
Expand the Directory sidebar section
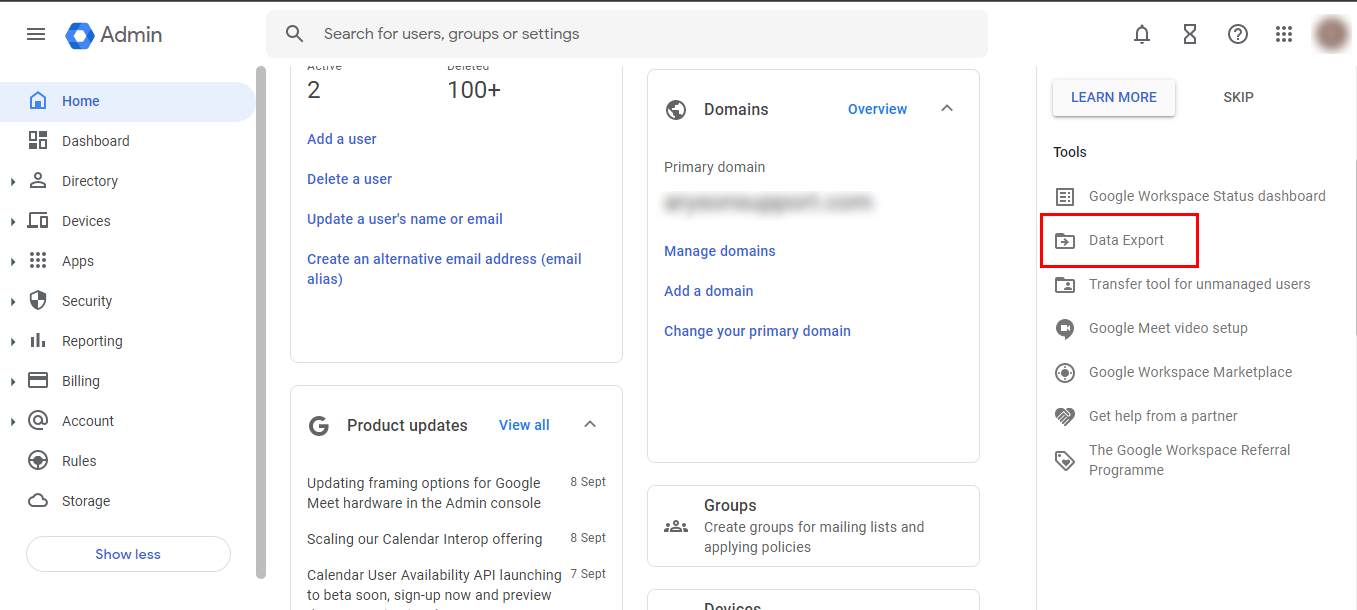click(13, 182)
